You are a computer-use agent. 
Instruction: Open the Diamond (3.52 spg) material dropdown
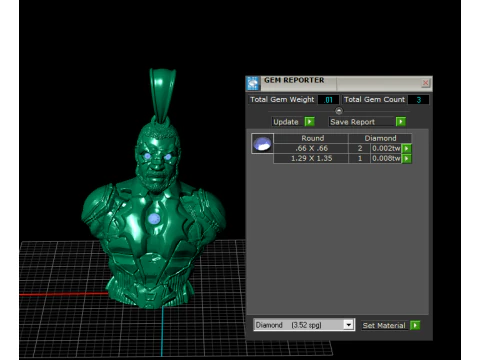(304, 325)
